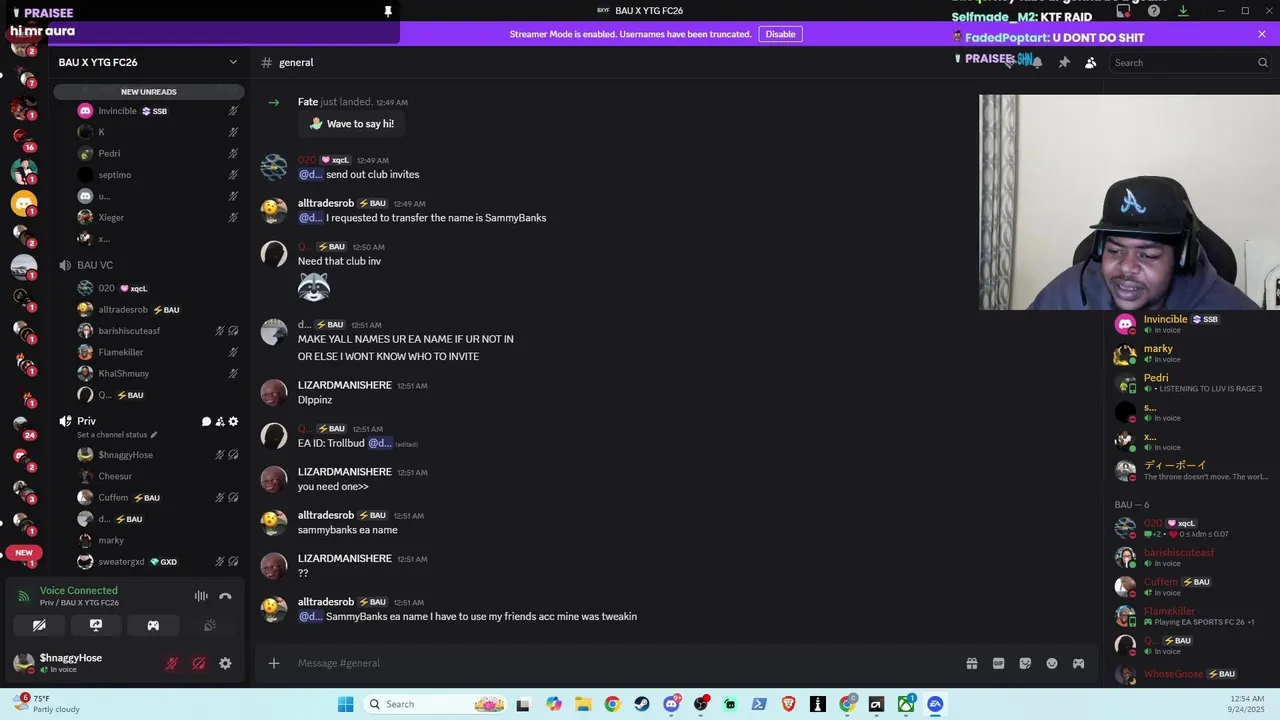Image resolution: width=1280 pixels, height=720 pixels.
Task: Open User Settings gear beside $hnaggyHose
Action: (225, 663)
